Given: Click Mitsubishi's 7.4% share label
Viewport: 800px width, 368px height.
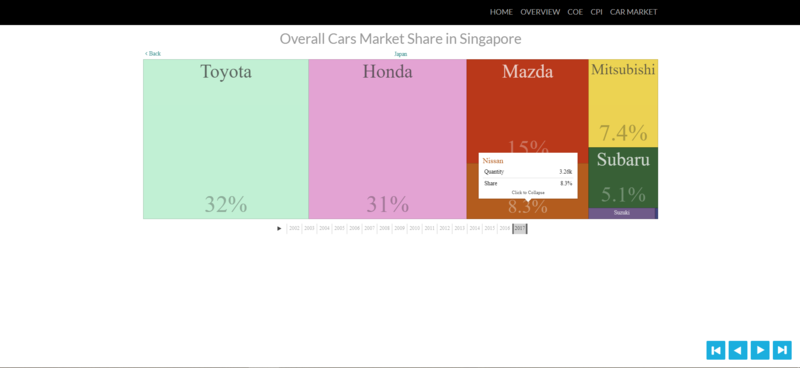Looking at the screenshot, I should [623, 133].
